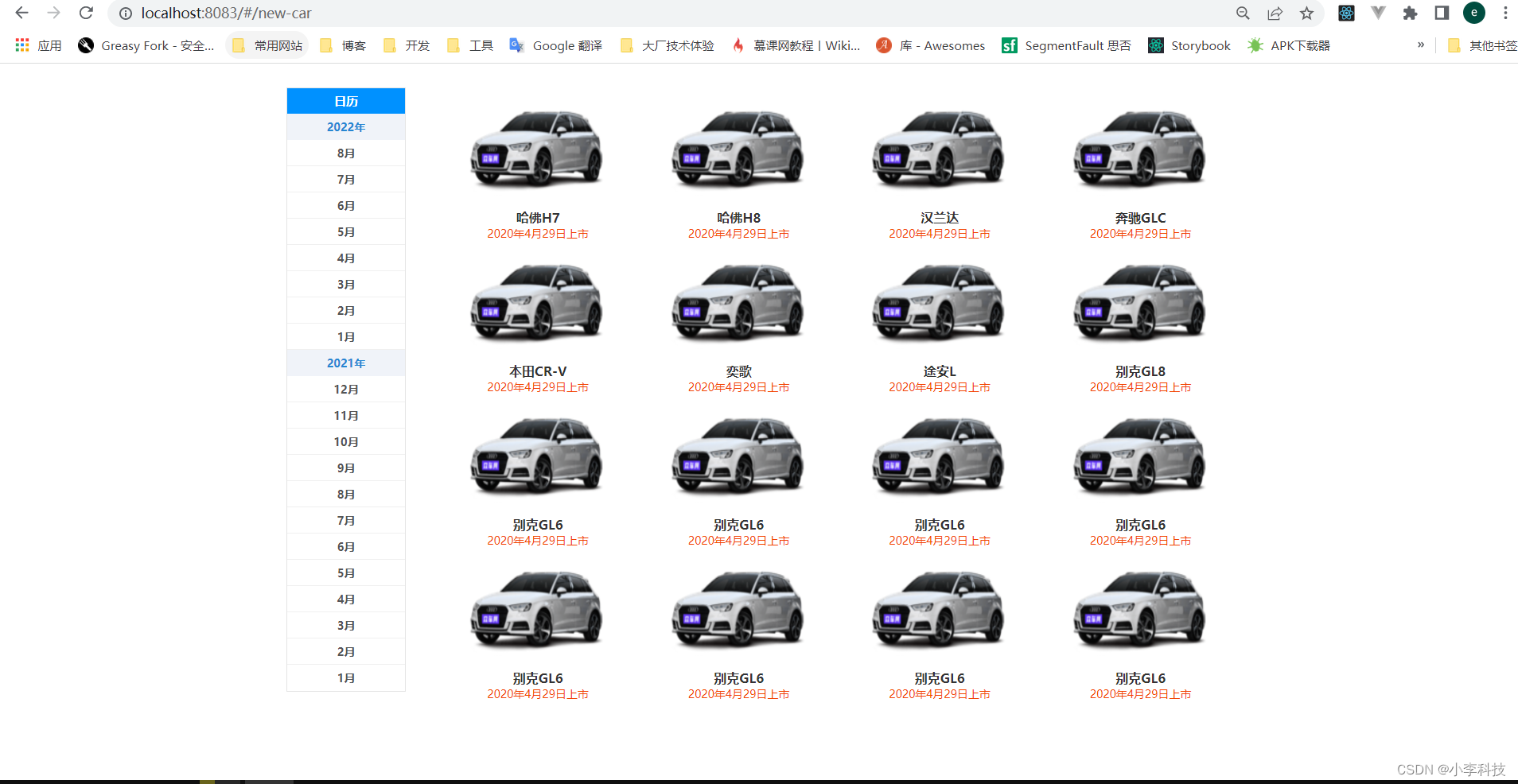Click the 本田CR-V car image
The width and height of the screenshot is (1518, 784).
click(538, 302)
